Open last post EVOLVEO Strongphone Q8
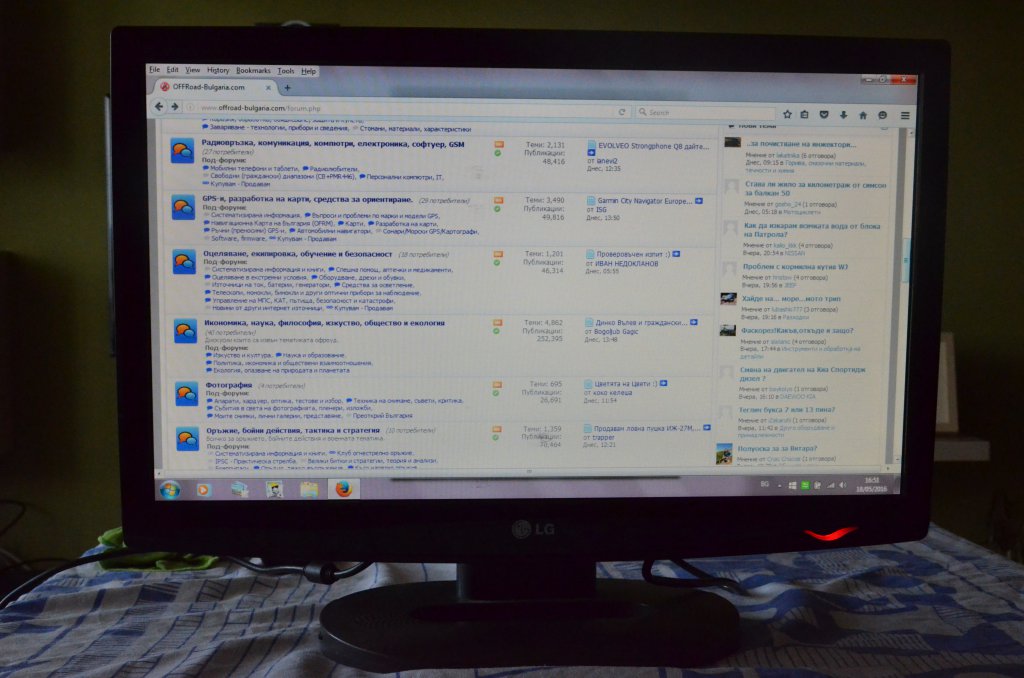The image size is (1024, 678). click(x=654, y=146)
